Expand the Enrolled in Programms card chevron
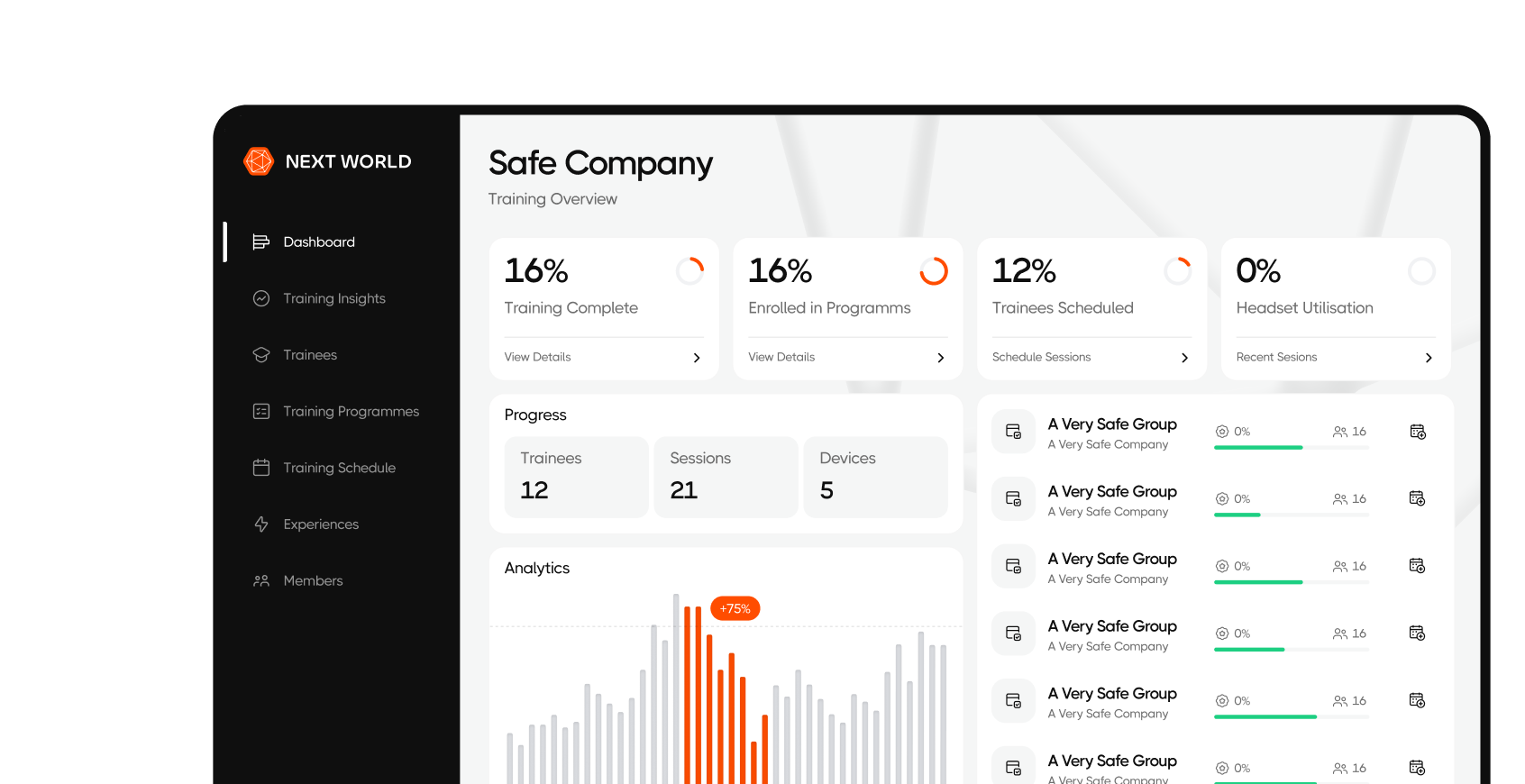The image size is (1525, 784). (x=941, y=358)
